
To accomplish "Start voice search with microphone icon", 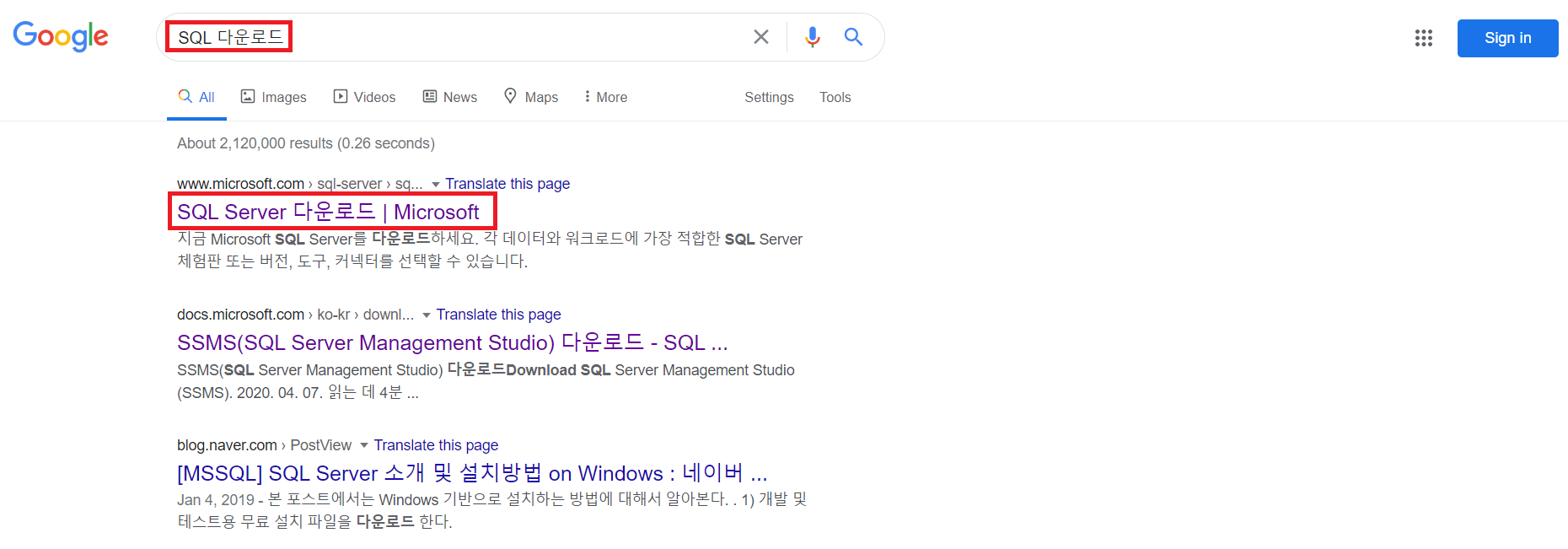I will point(812,37).
